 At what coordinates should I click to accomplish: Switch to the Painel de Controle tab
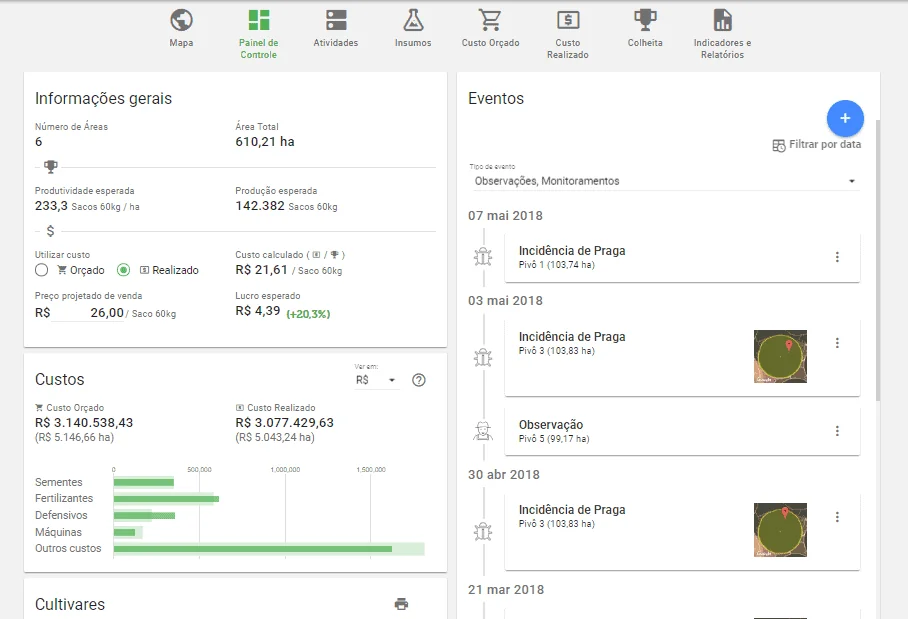259,22
